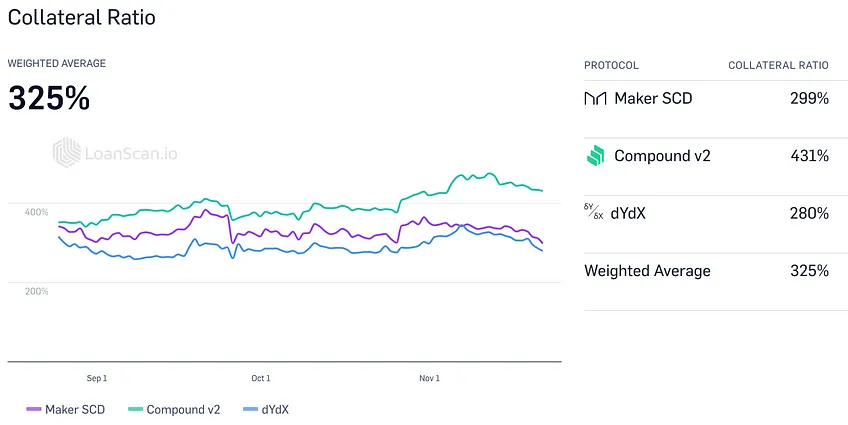Click the blue dYdX legend swatch
The height and width of the screenshot is (425, 848).
(x=250, y=410)
